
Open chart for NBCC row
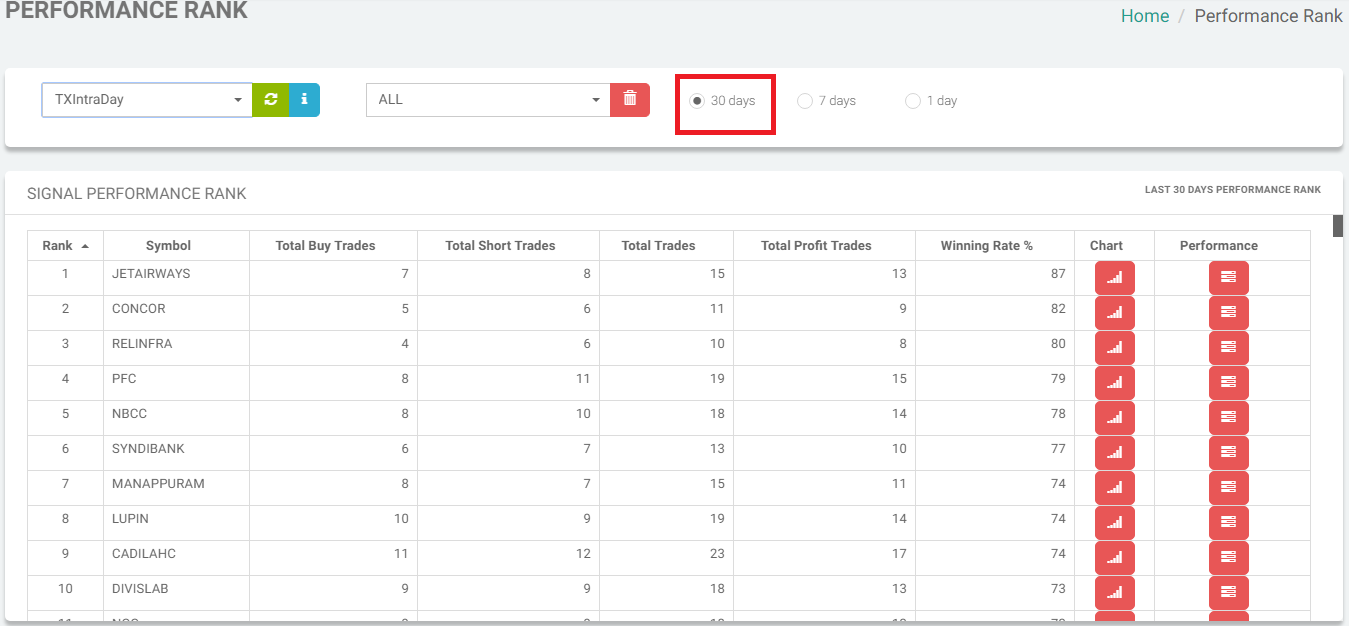coord(1115,417)
